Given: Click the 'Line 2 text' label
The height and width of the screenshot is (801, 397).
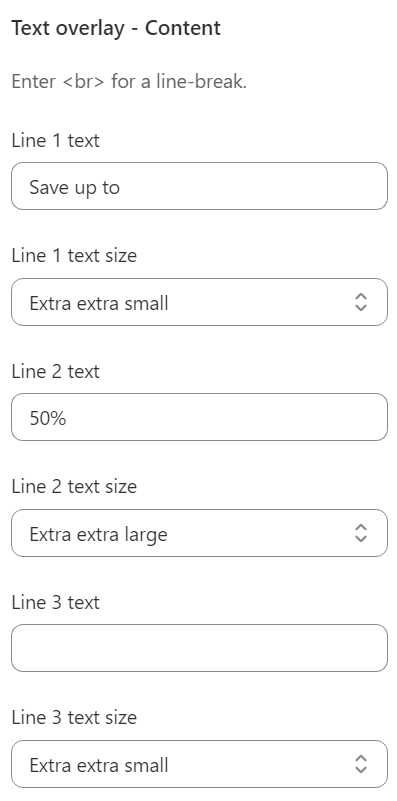Looking at the screenshot, I should 55,371.
